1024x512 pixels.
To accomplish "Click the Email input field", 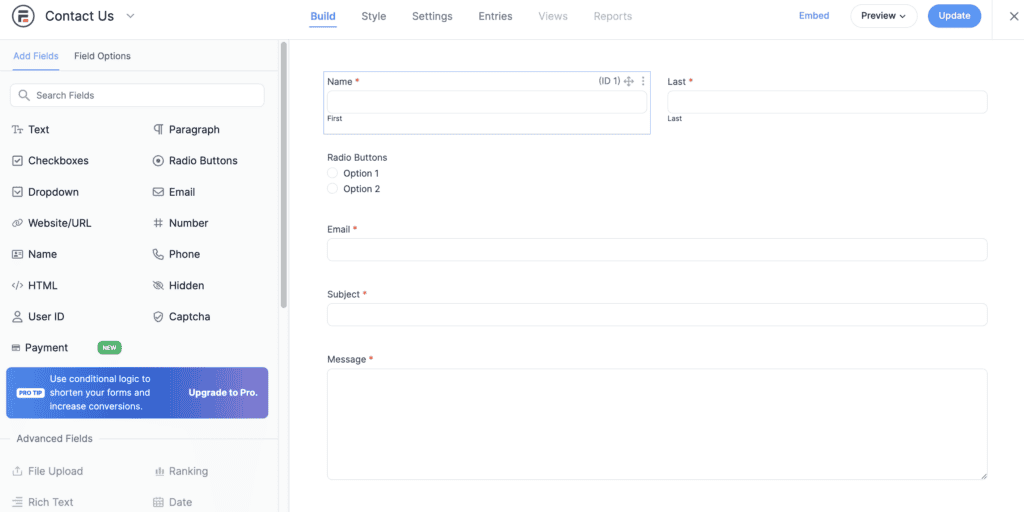I will pyautogui.click(x=657, y=249).
